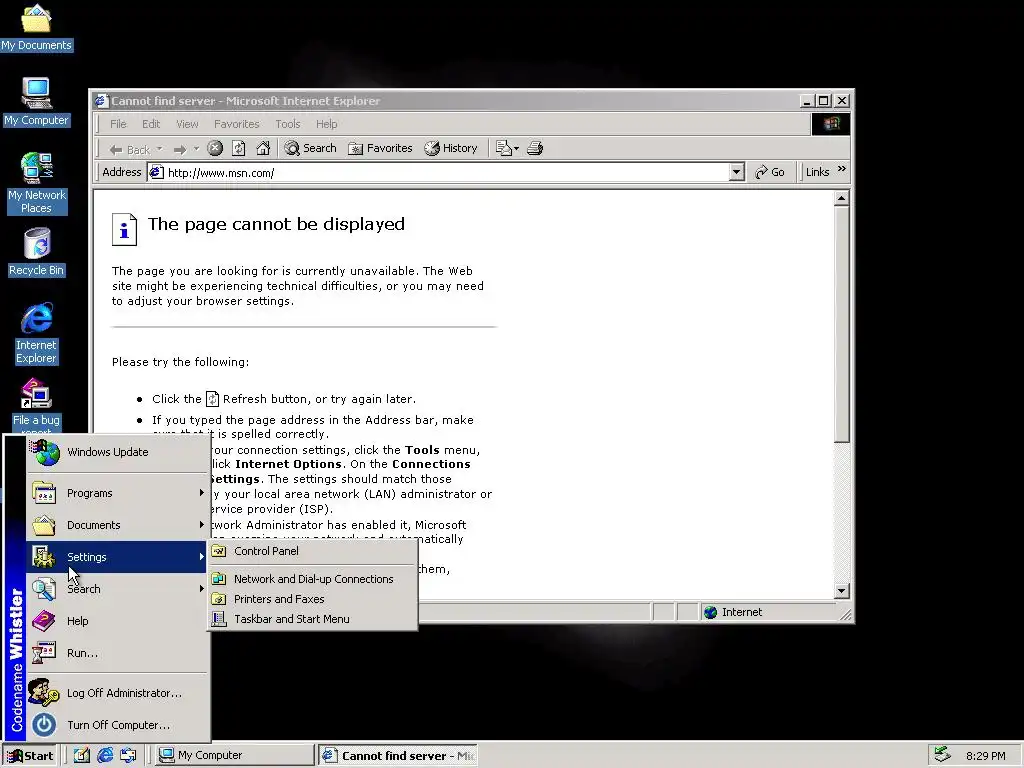1024x768 pixels.
Task: Click the IE window resize grip
Action: point(845,614)
